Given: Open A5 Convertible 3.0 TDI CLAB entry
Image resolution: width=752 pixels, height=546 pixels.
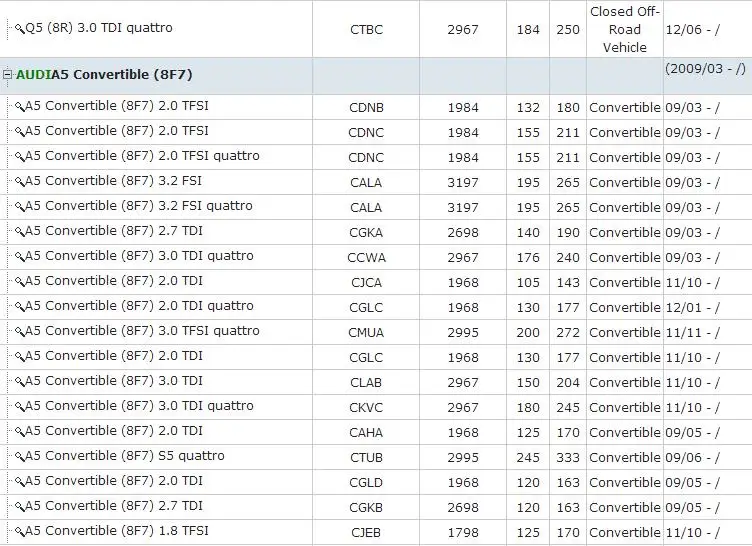Looking at the screenshot, I should [114, 381].
